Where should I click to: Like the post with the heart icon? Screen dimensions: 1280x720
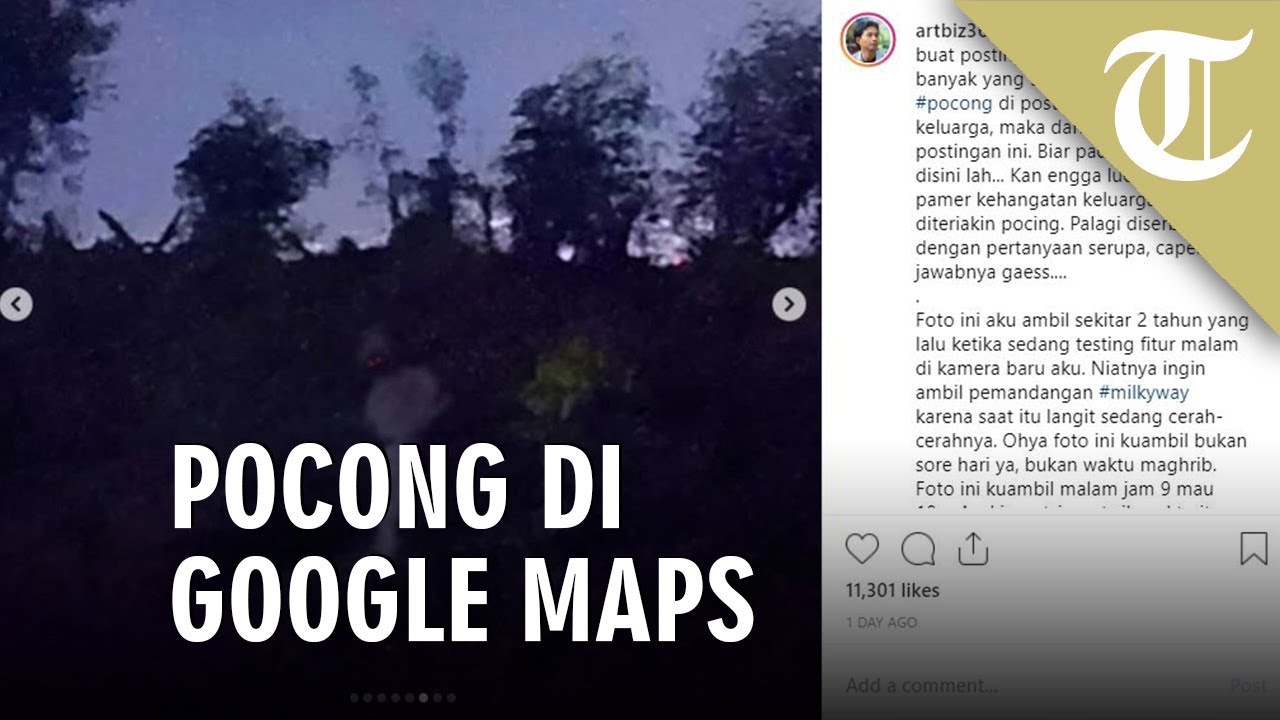(x=862, y=549)
